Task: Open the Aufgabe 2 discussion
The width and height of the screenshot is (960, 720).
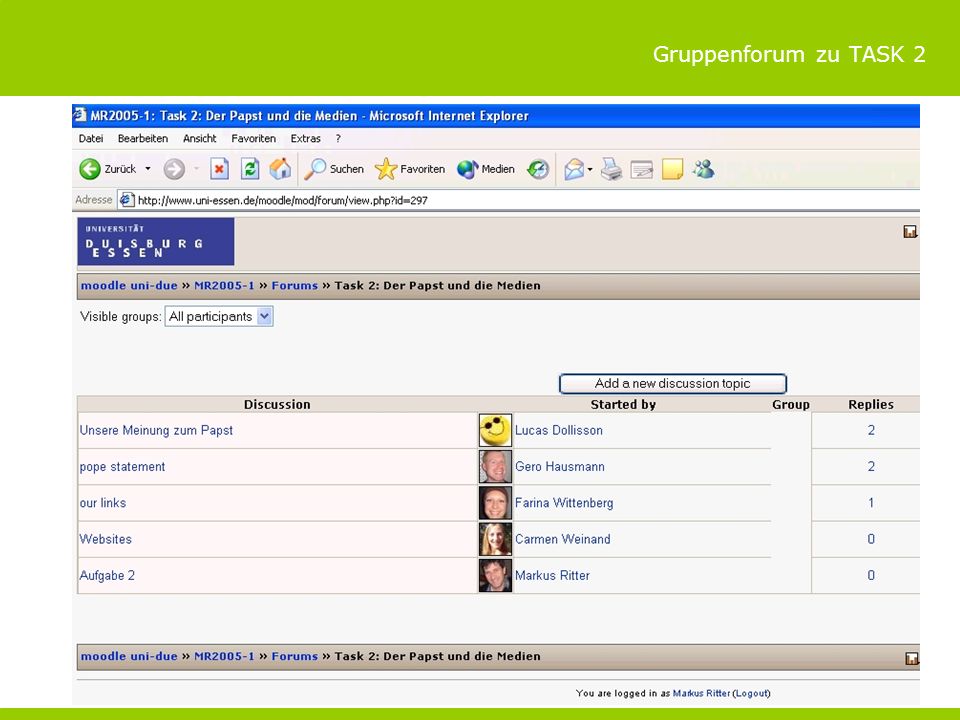Action: tap(107, 575)
